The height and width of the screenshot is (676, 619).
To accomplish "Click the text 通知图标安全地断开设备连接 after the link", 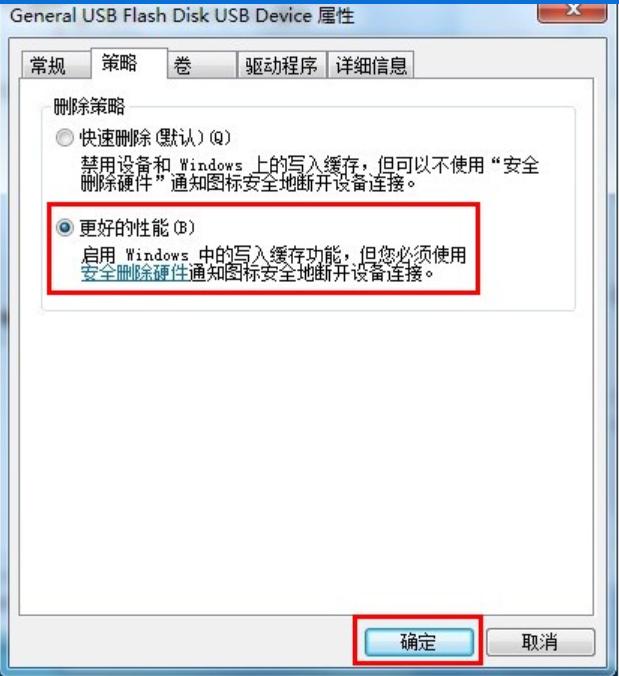I will coord(311,273).
